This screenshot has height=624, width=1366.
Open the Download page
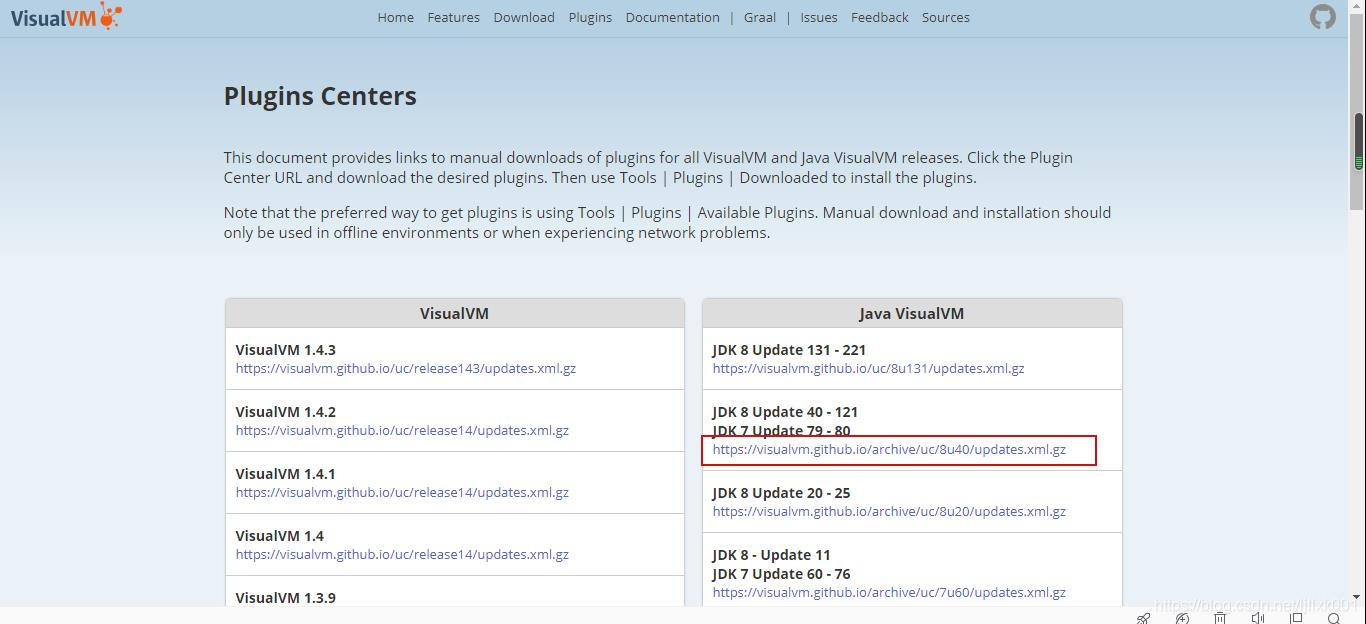coord(524,17)
